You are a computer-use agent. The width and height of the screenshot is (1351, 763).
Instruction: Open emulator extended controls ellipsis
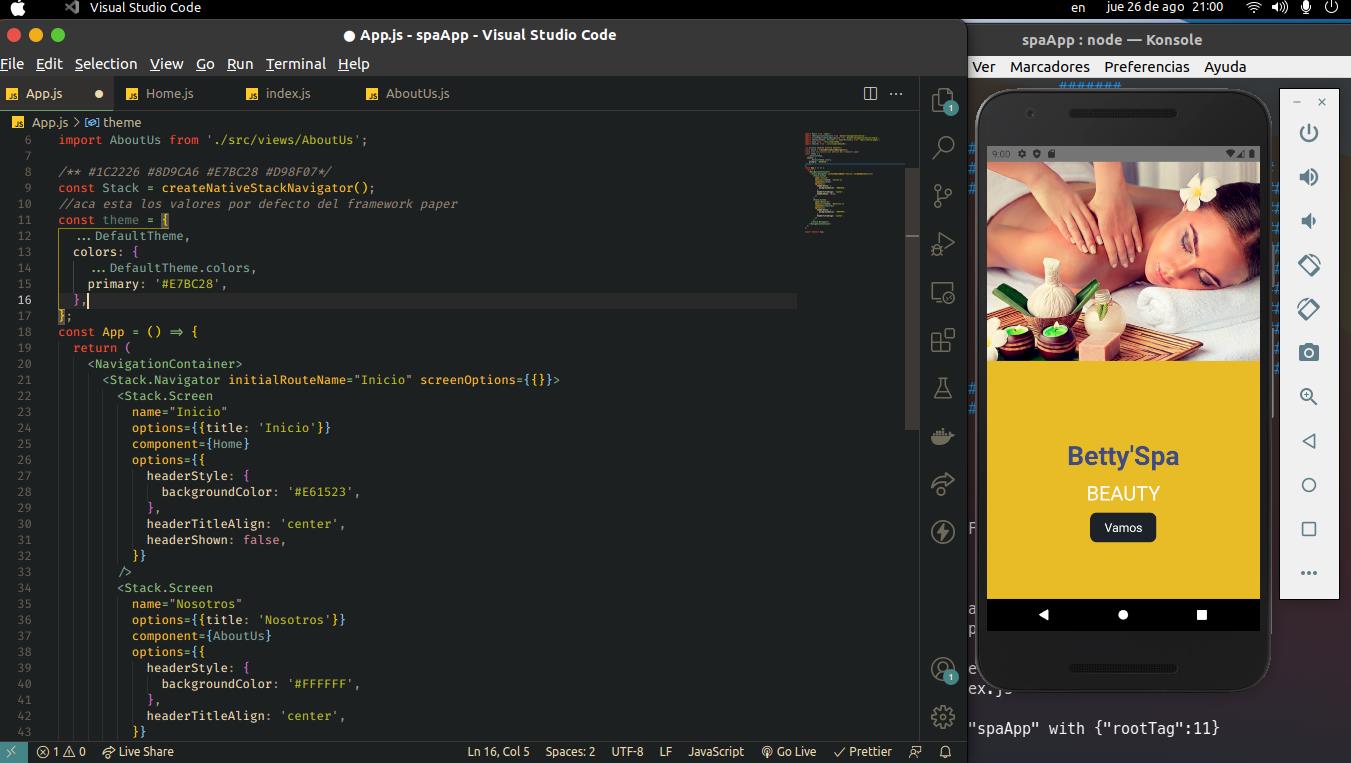coord(1308,573)
